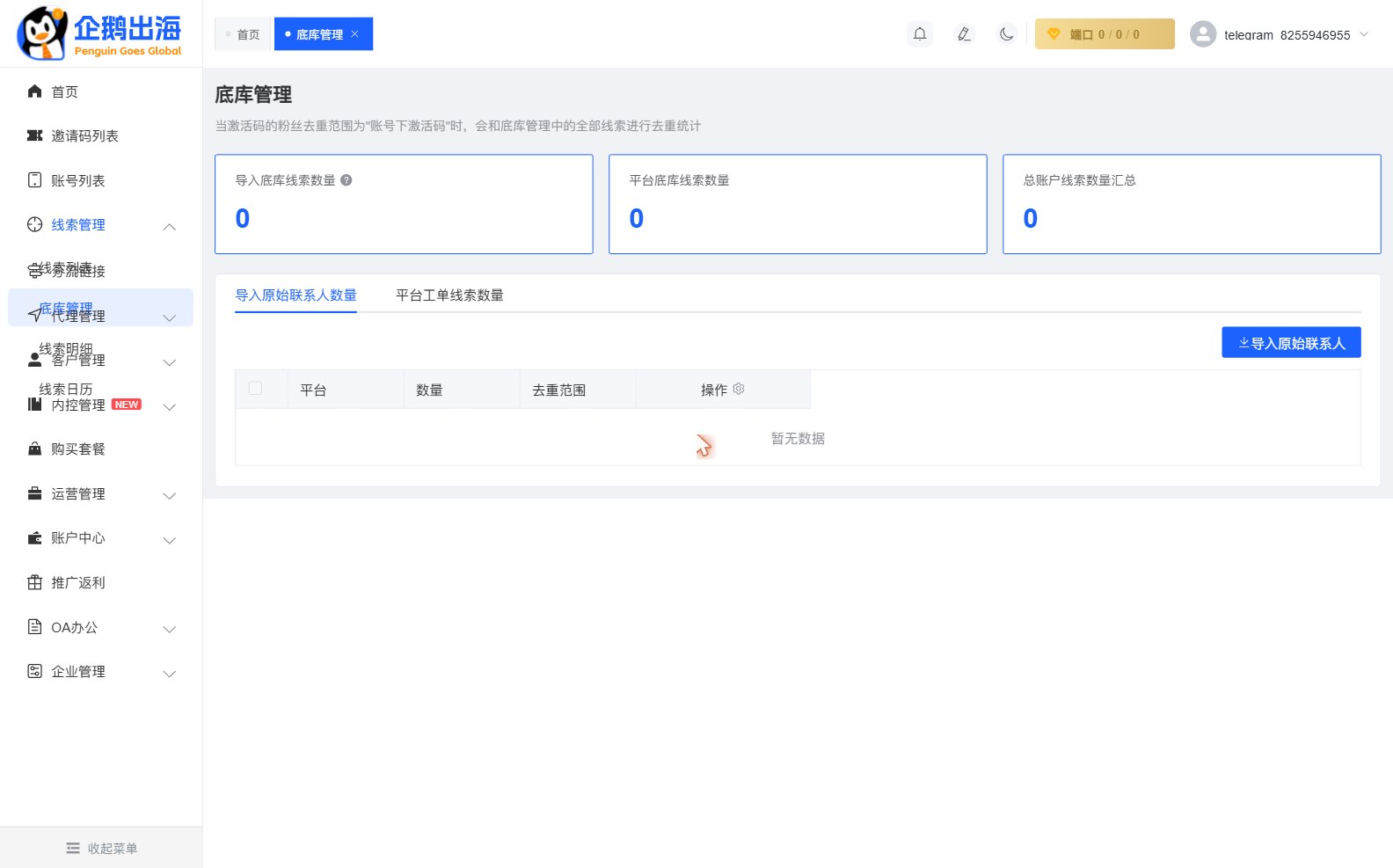Click the diamond port quota badge
The height and width of the screenshot is (868, 1393).
tap(1105, 34)
